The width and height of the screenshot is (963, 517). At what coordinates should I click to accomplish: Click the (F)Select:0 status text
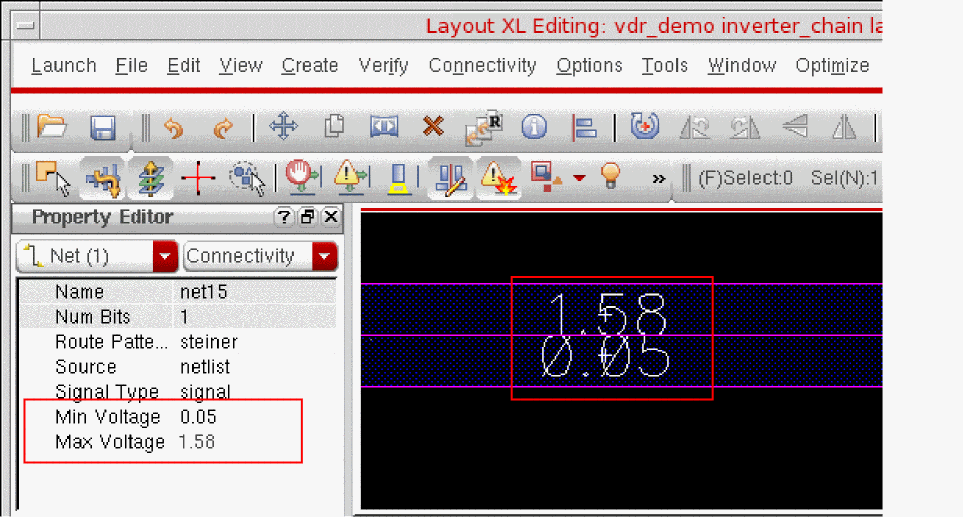coord(746,178)
